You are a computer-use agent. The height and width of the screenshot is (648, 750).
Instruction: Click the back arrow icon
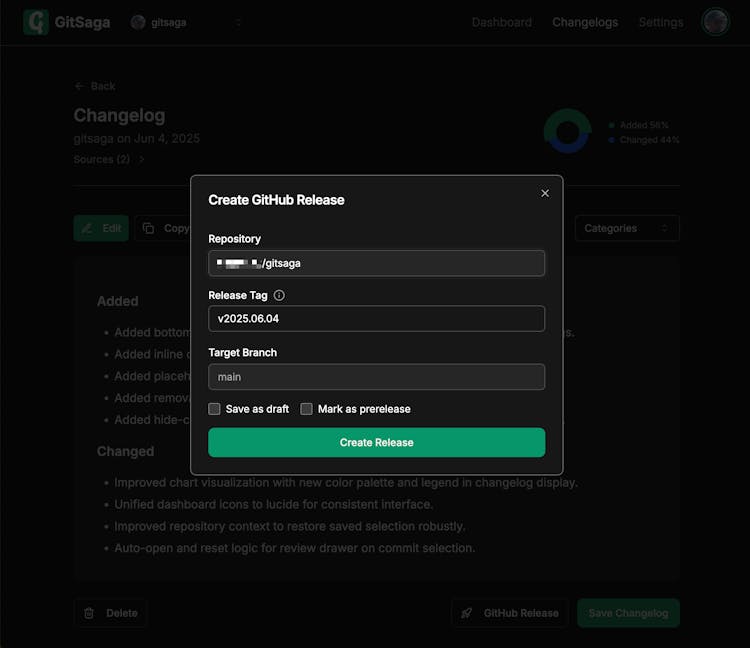tap(79, 86)
